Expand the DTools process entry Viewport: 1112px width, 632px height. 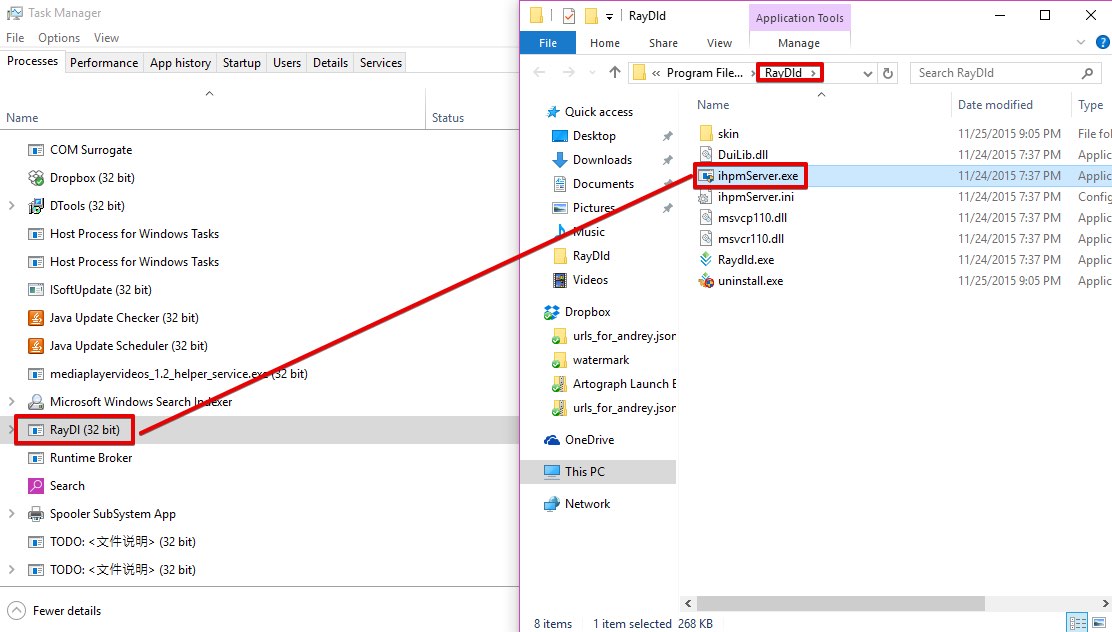pos(11,206)
